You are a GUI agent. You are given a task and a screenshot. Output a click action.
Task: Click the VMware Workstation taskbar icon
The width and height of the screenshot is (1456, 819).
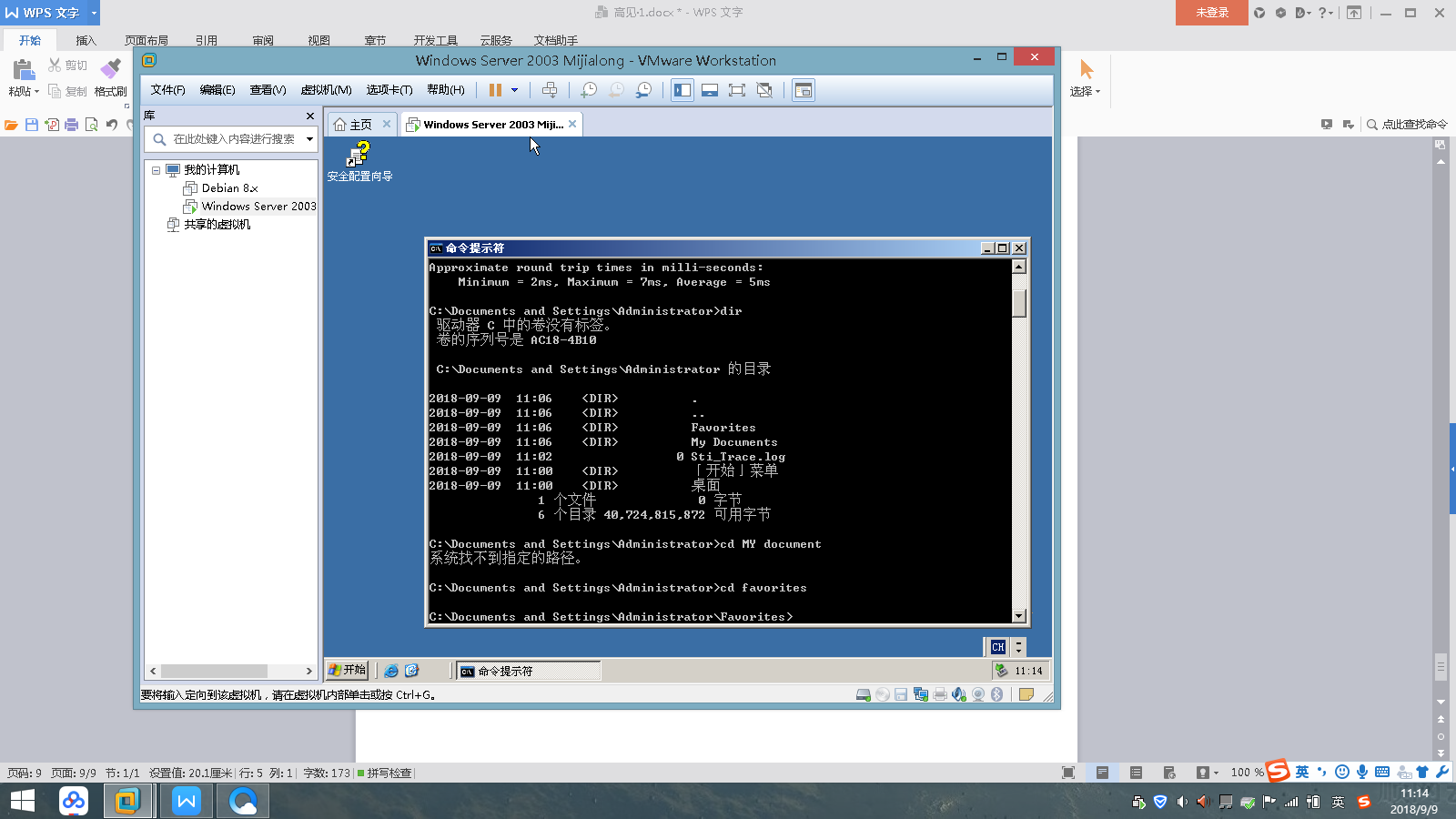(126, 801)
